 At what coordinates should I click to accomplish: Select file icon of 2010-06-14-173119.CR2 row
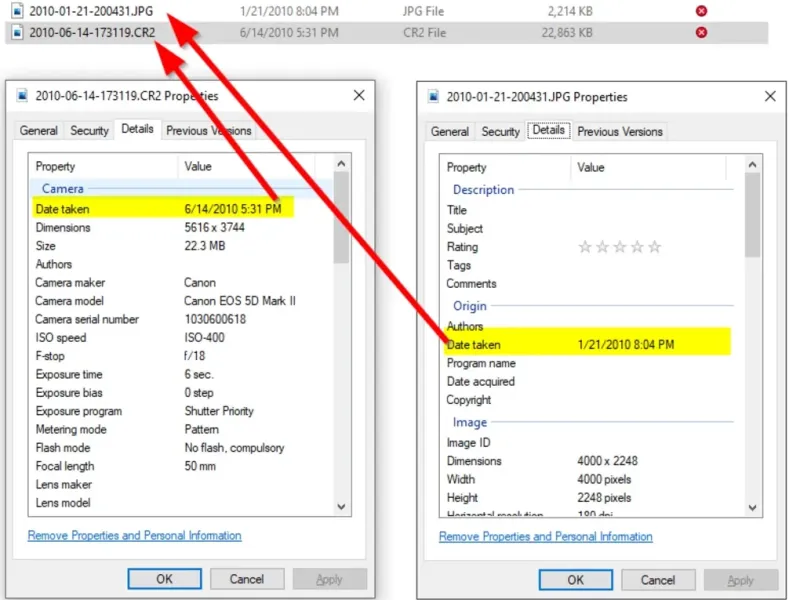(x=17, y=33)
